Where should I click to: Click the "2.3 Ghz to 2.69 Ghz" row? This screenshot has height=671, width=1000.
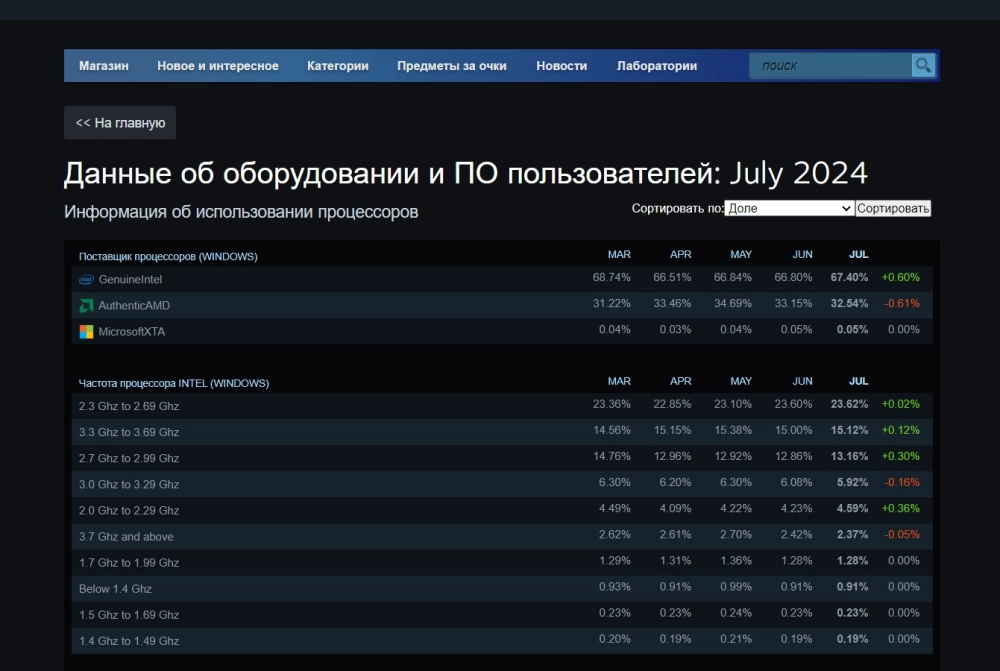(x=129, y=406)
